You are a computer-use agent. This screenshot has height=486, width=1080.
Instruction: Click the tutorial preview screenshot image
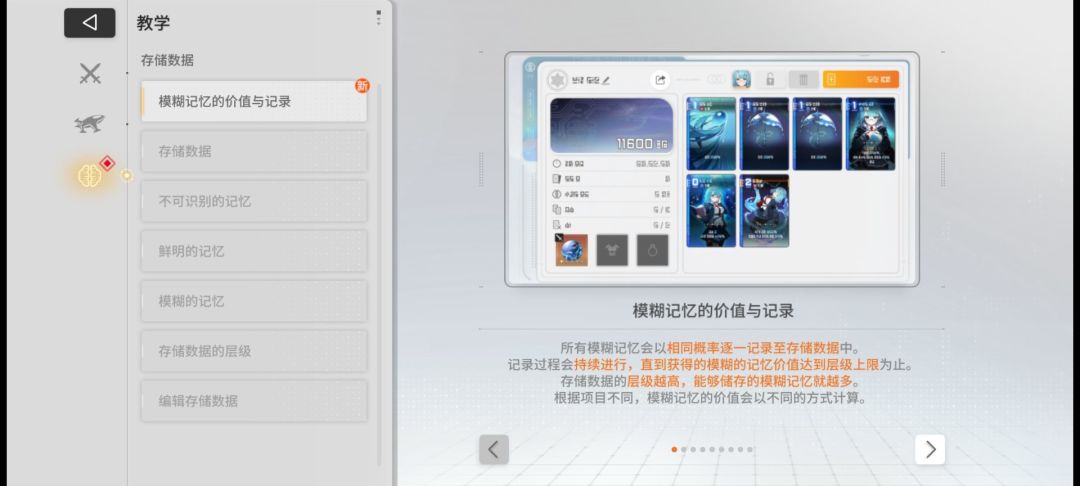[x=712, y=169]
